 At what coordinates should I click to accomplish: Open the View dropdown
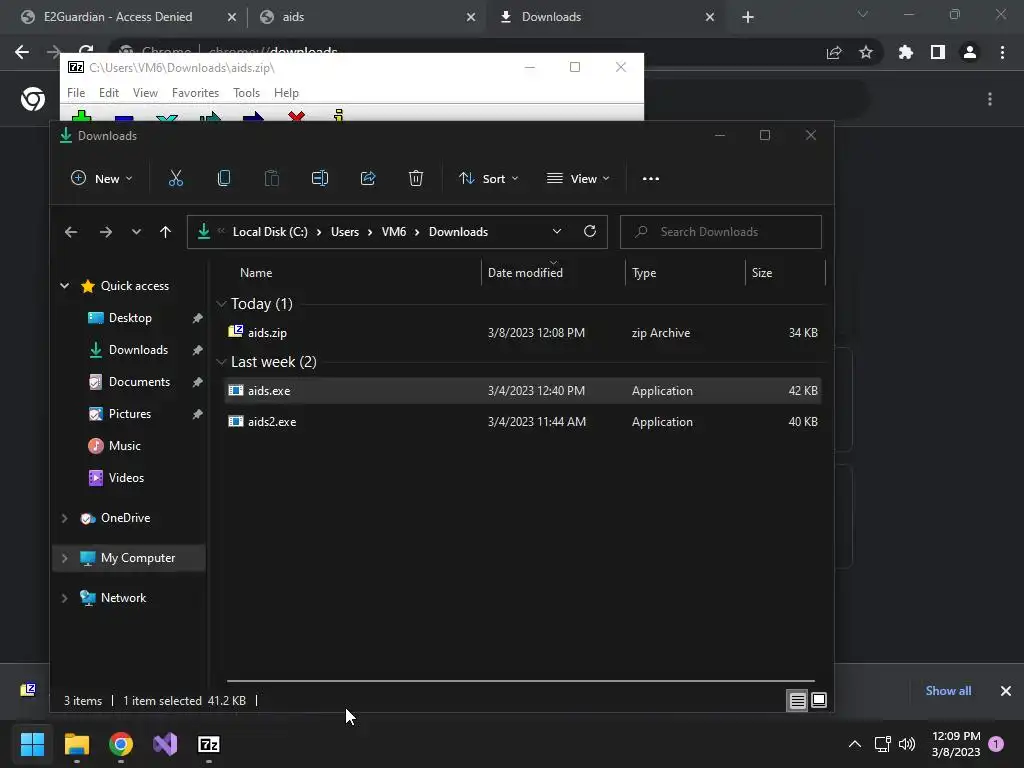578,178
